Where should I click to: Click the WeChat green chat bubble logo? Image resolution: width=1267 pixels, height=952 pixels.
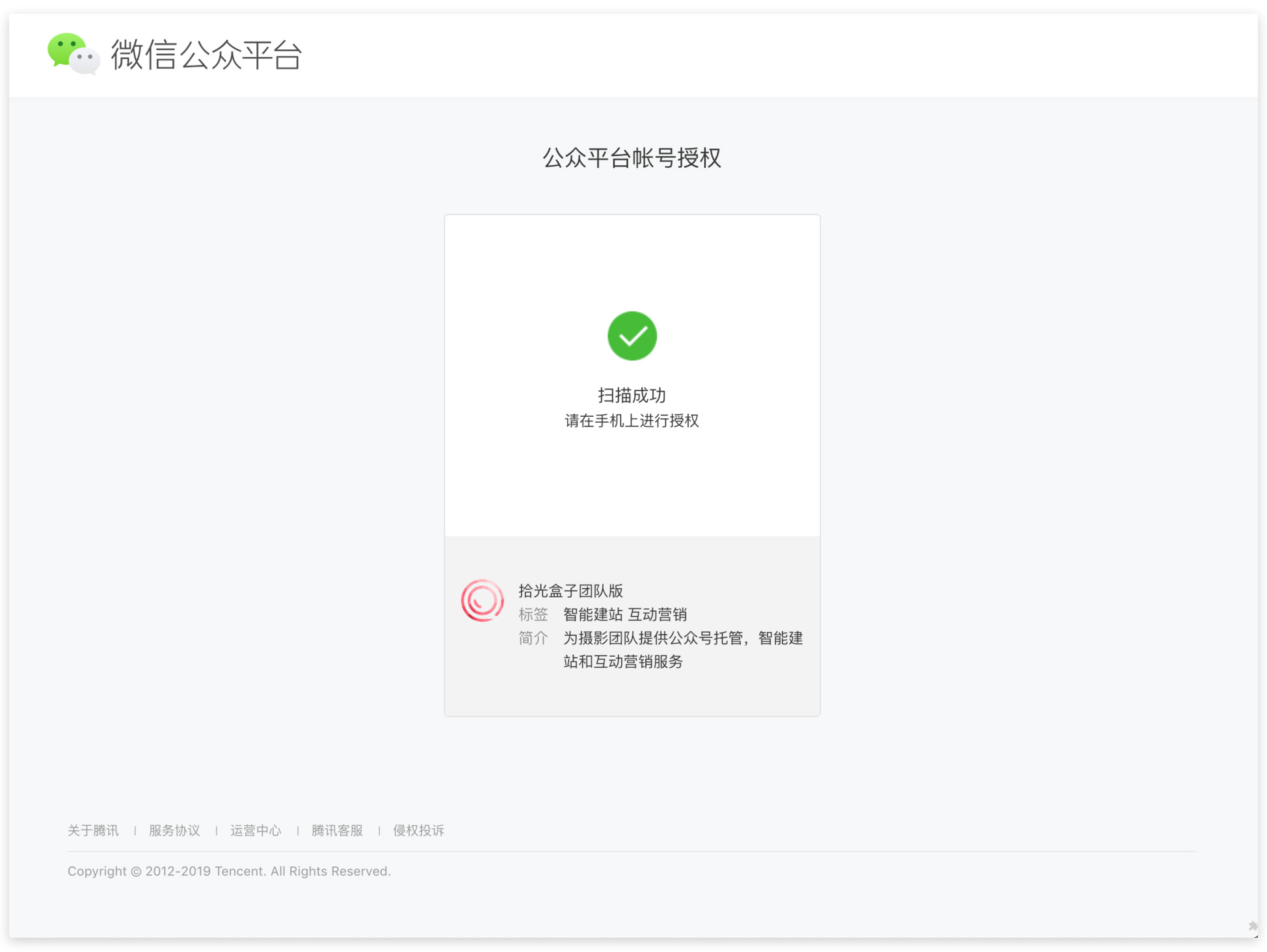coord(73,54)
